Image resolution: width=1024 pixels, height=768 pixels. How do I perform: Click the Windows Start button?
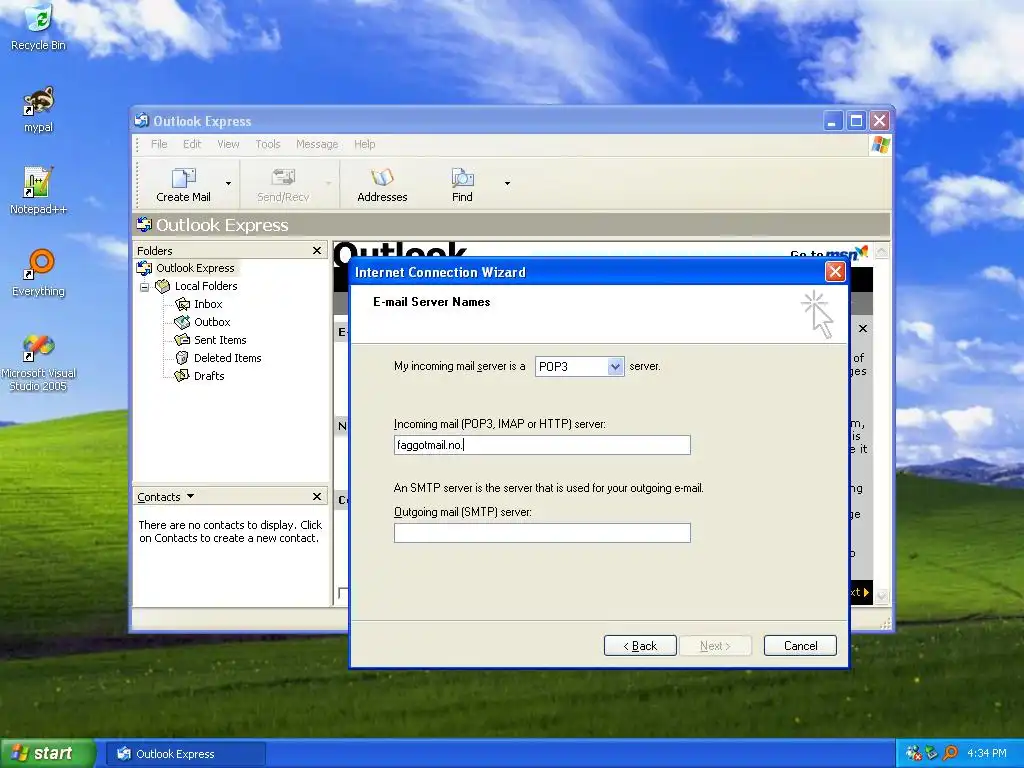coord(47,754)
